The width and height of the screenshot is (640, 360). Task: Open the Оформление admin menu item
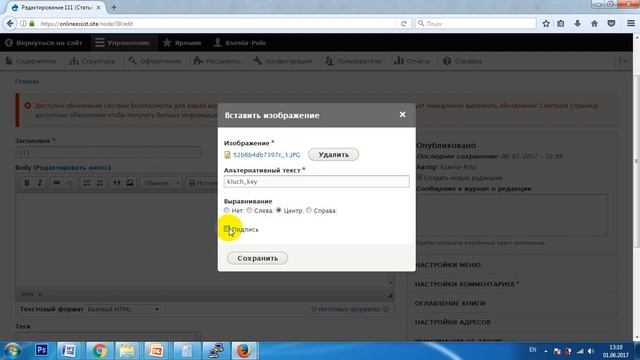tap(155, 61)
